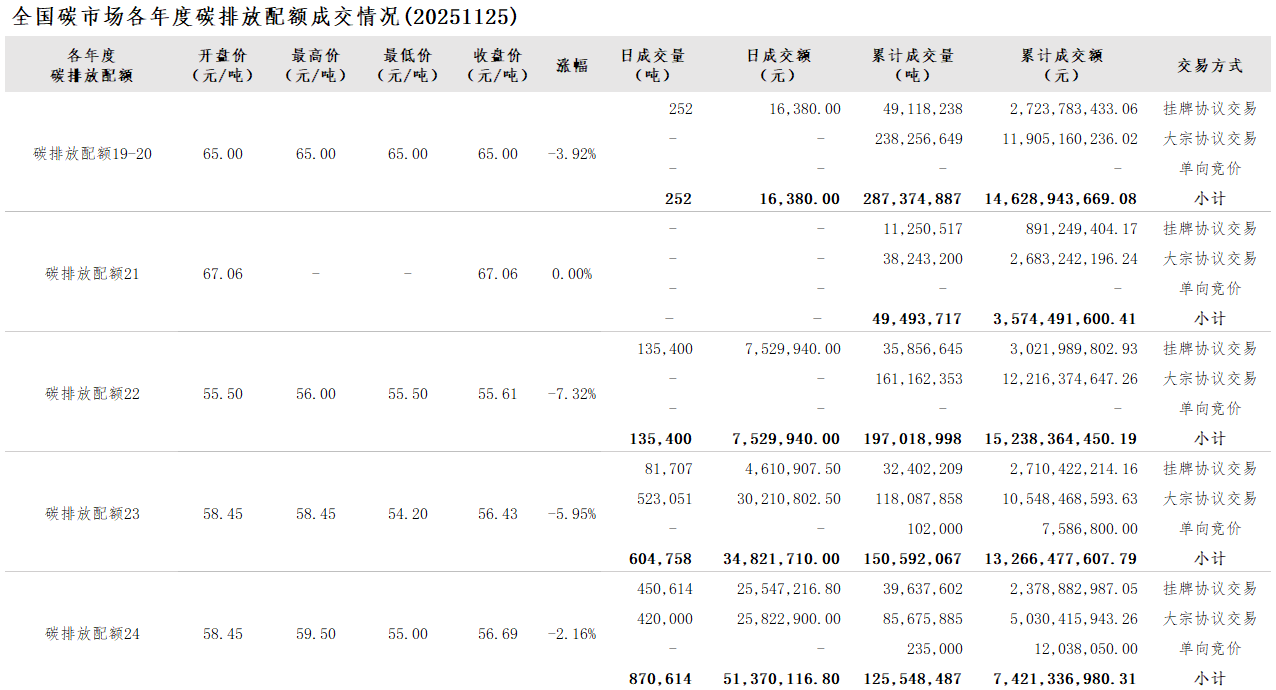
Task: Click the 开盘价 column header
Action: (x=222, y=65)
